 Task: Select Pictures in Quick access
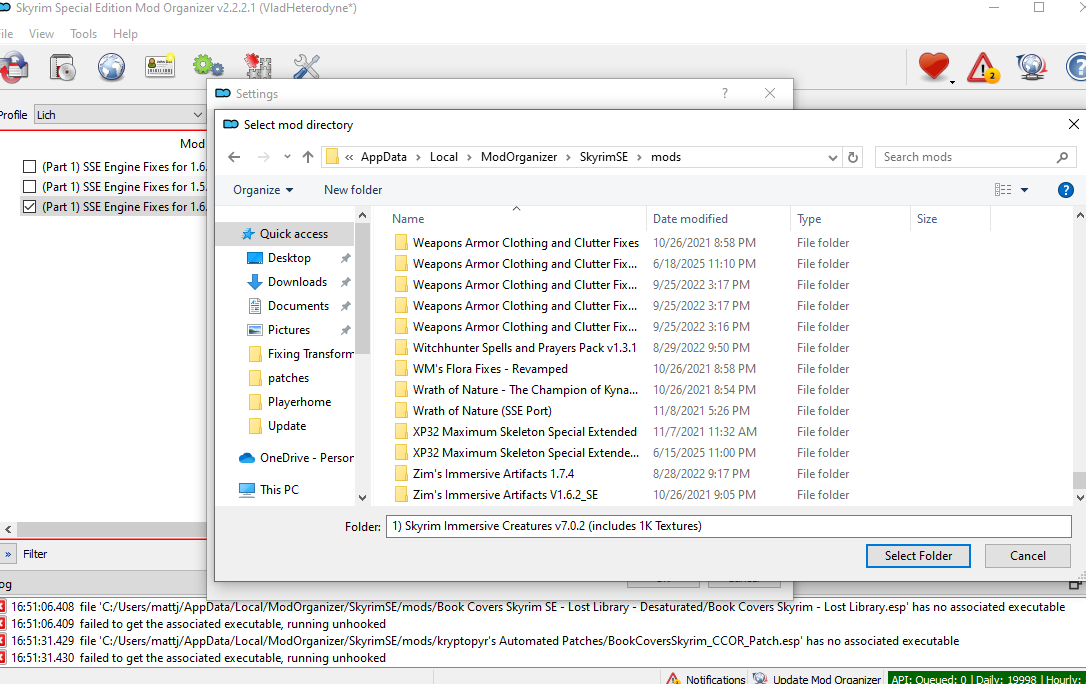289,330
